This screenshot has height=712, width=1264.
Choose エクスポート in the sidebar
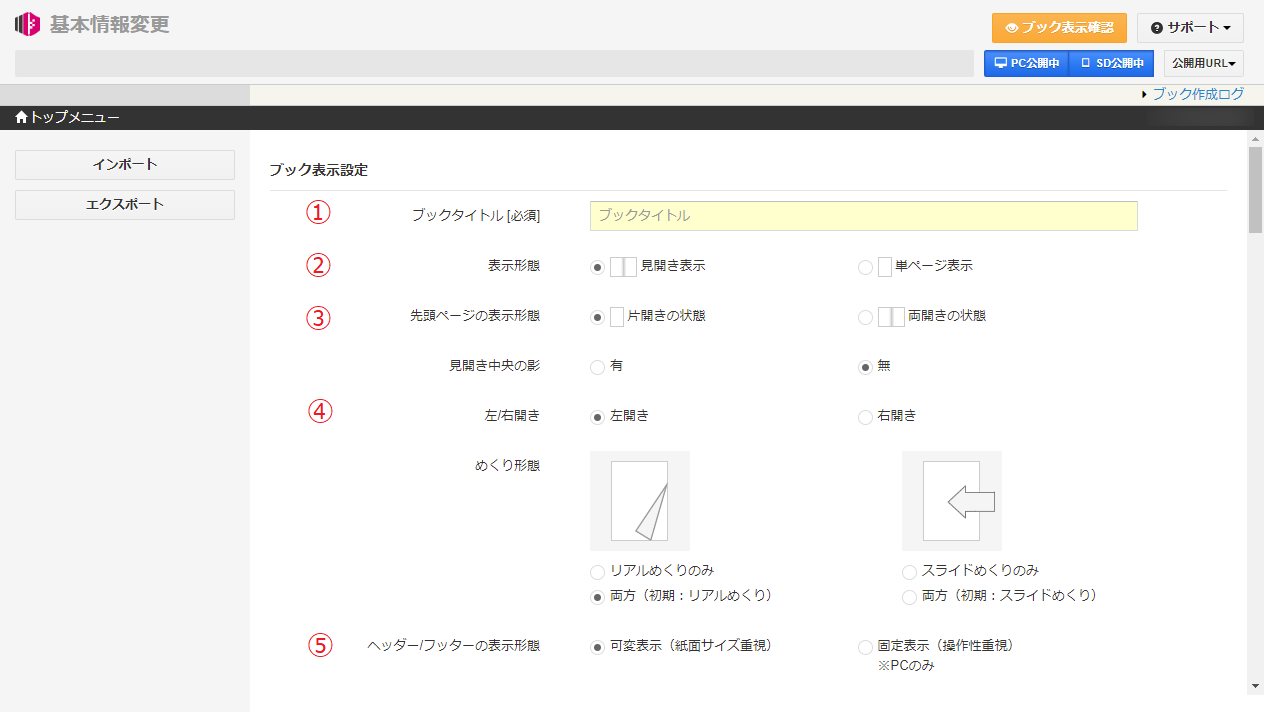[124, 204]
